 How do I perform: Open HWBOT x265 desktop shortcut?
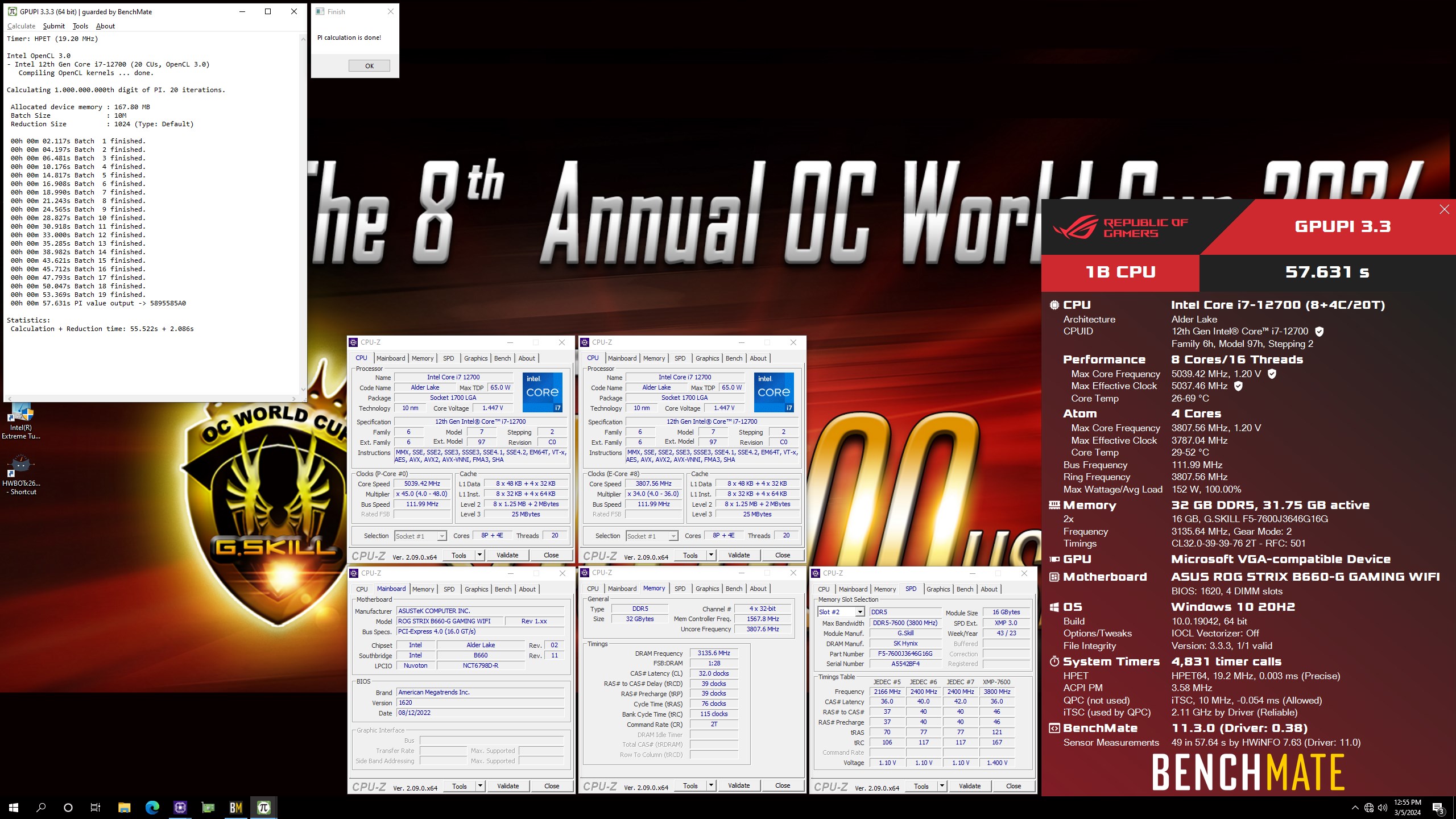(x=21, y=475)
